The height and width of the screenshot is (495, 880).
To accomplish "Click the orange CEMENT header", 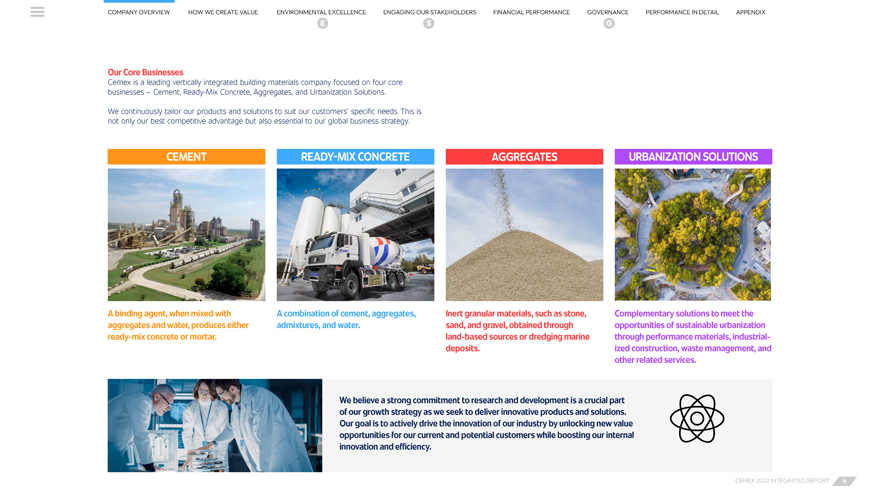I will click(186, 157).
